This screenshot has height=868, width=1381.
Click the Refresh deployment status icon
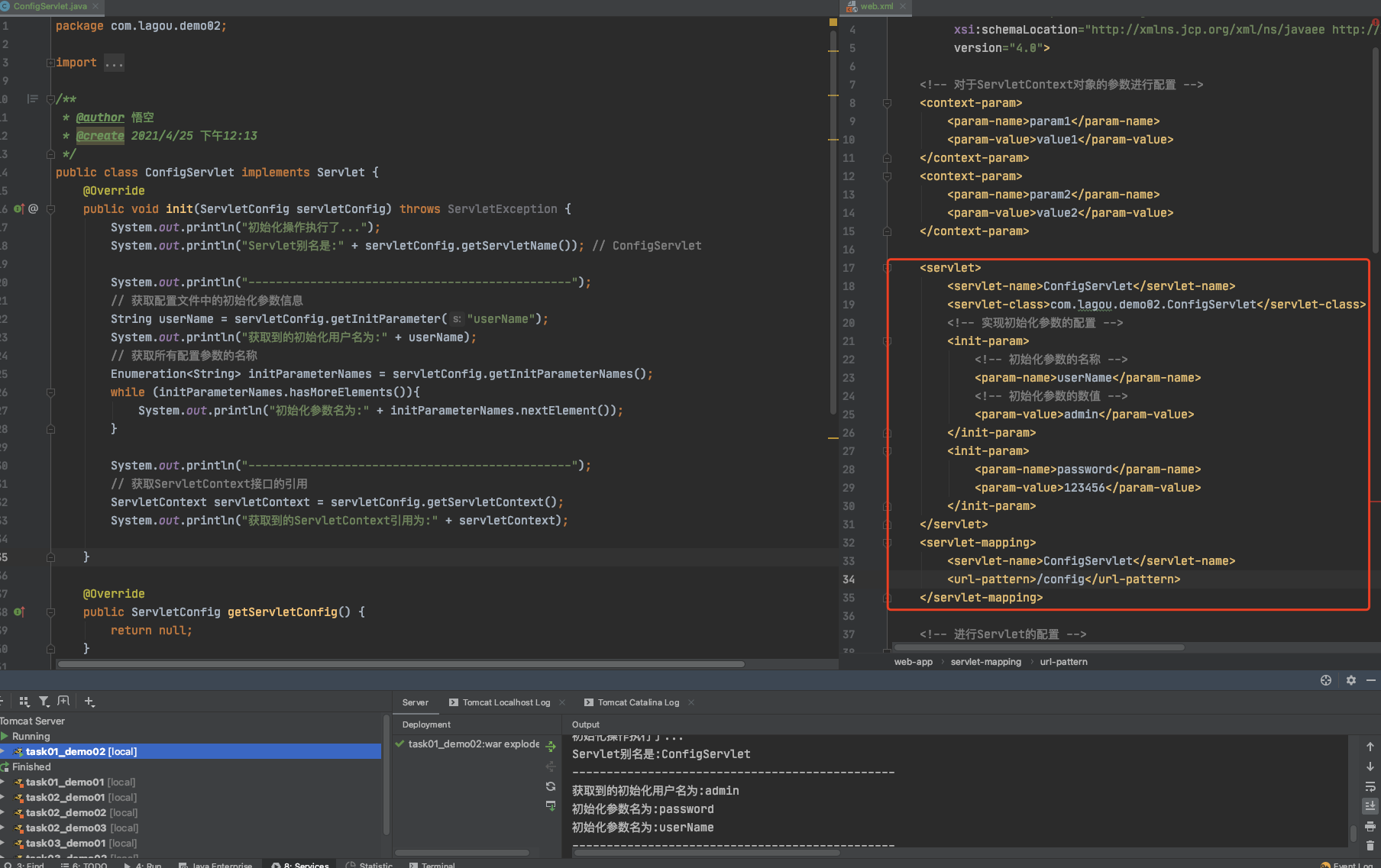tap(551, 786)
